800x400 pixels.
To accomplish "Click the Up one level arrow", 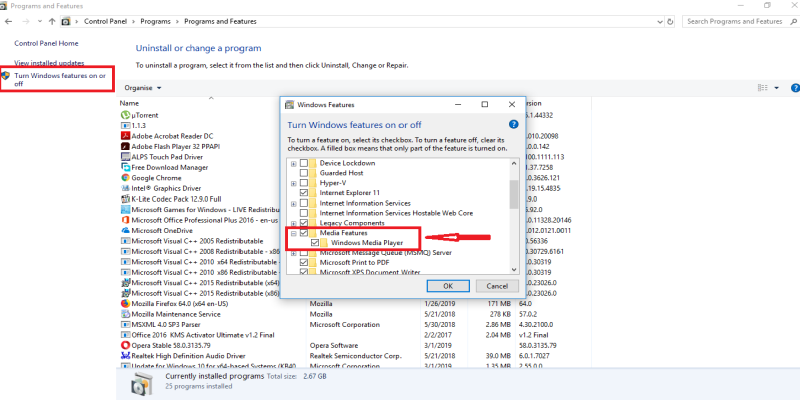I will [x=52, y=21].
